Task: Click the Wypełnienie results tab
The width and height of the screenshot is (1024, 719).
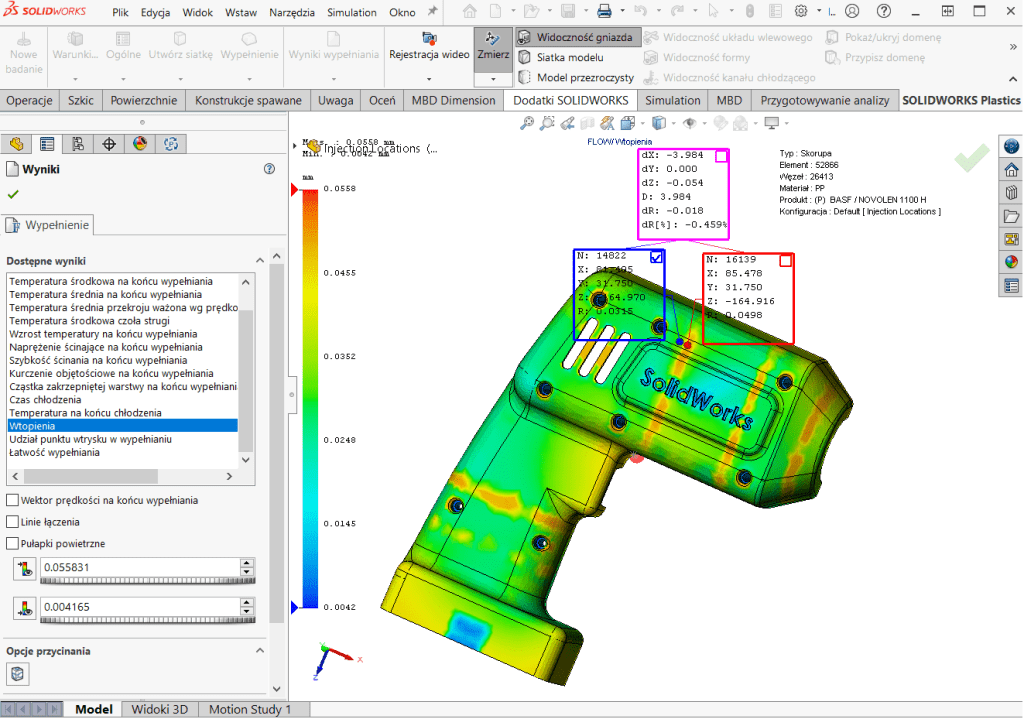Action: (48, 225)
